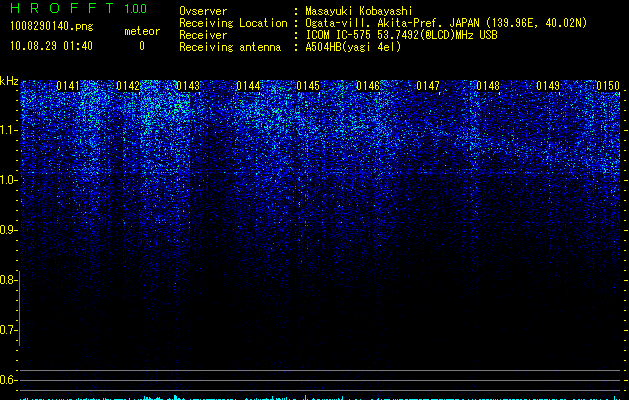The width and height of the screenshot is (629, 400).
Task: Click the 0.7 kHz axis label
Action: click(x=8, y=330)
